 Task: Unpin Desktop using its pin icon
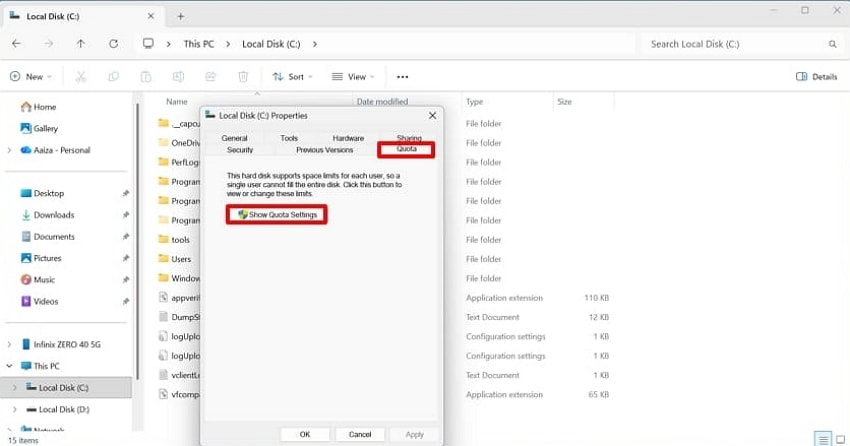[126, 193]
